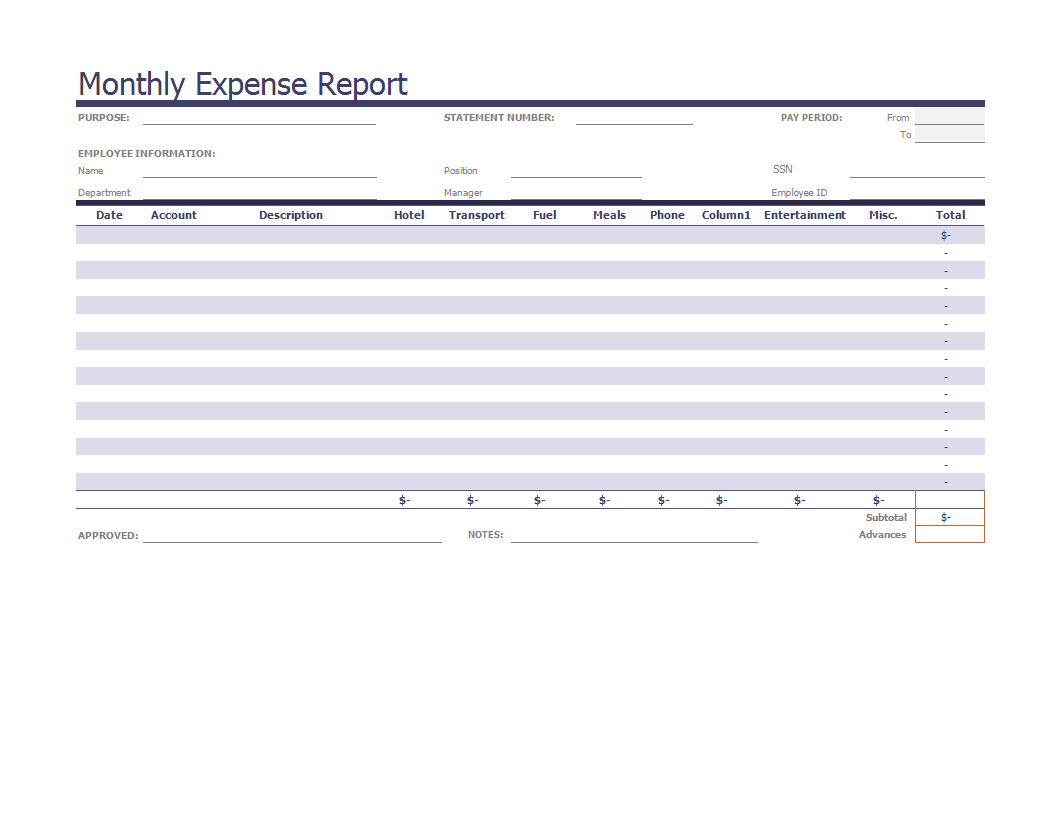The height and width of the screenshot is (817, 1057).
Task: Select the Employee ID field
Action: click(x=917, y=192)
